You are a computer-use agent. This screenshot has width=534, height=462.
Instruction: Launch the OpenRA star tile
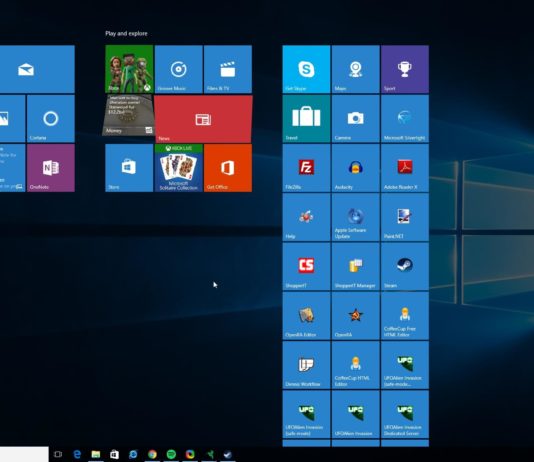pos(356,316)
